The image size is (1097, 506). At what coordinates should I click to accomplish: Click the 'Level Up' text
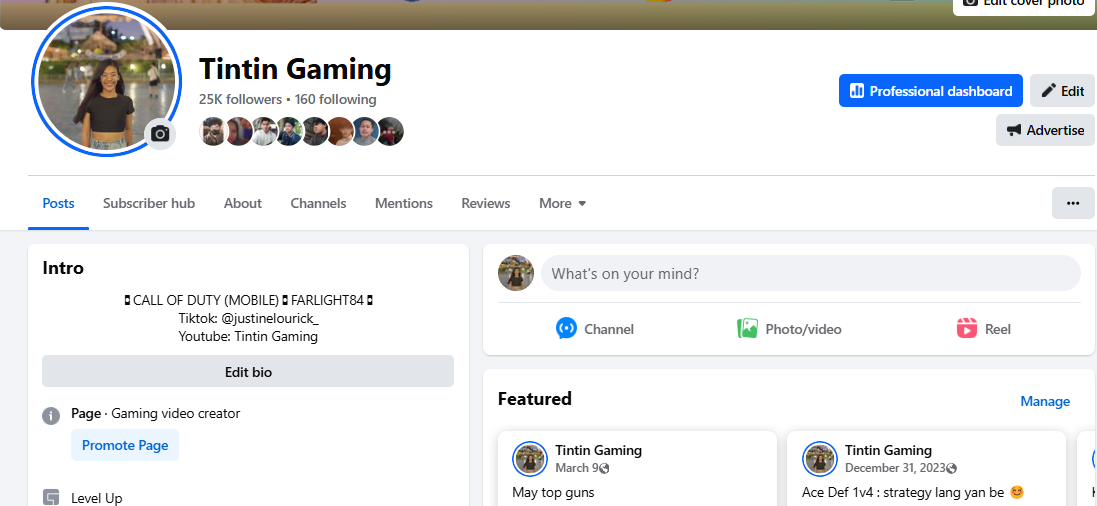coord(97,498)
